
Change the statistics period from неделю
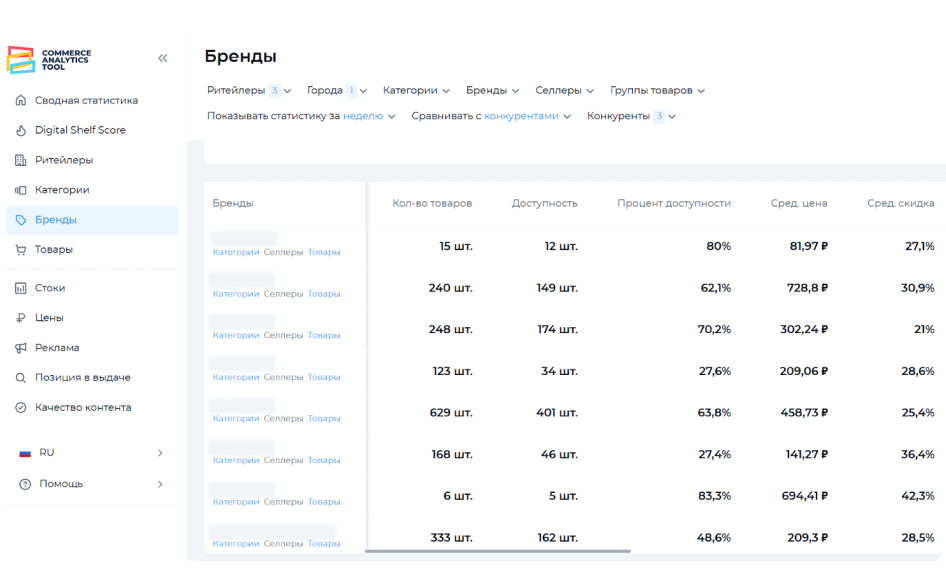click(x=369, y=116)
